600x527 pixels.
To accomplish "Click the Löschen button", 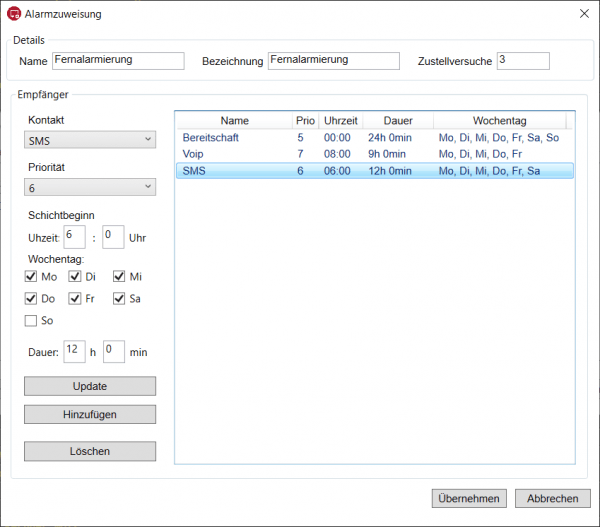I will 90,451.
